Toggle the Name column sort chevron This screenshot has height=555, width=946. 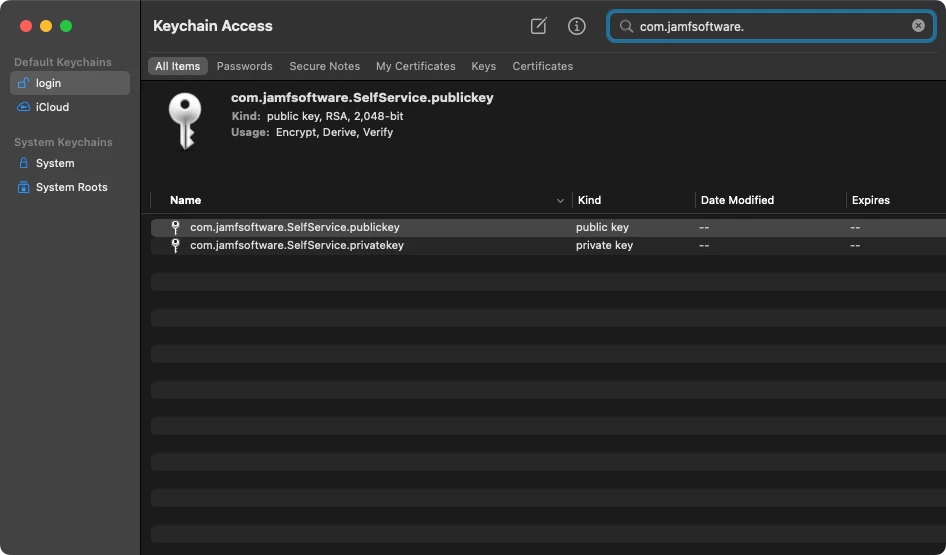pos(560,201)
